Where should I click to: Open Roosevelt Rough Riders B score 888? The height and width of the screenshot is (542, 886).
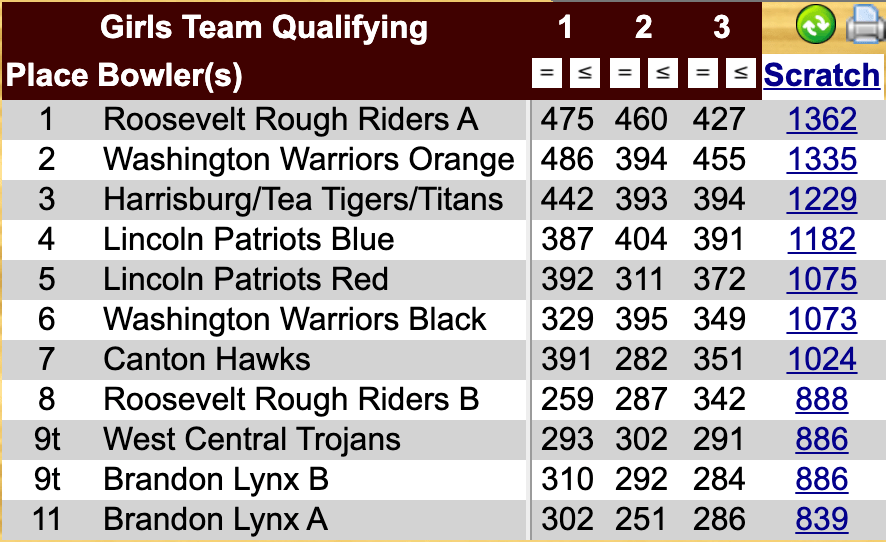(821, 400)
